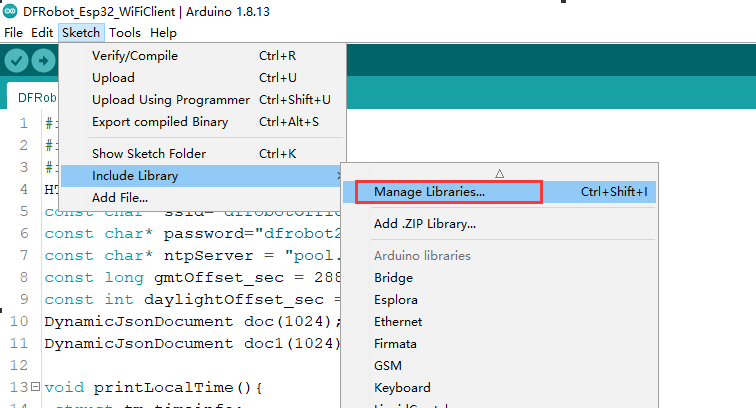Viewport: 756px width, 408px height.
Task: Click 'doc(1024)' on line 10
Action: pyautogui.click(x=287, y=322)
